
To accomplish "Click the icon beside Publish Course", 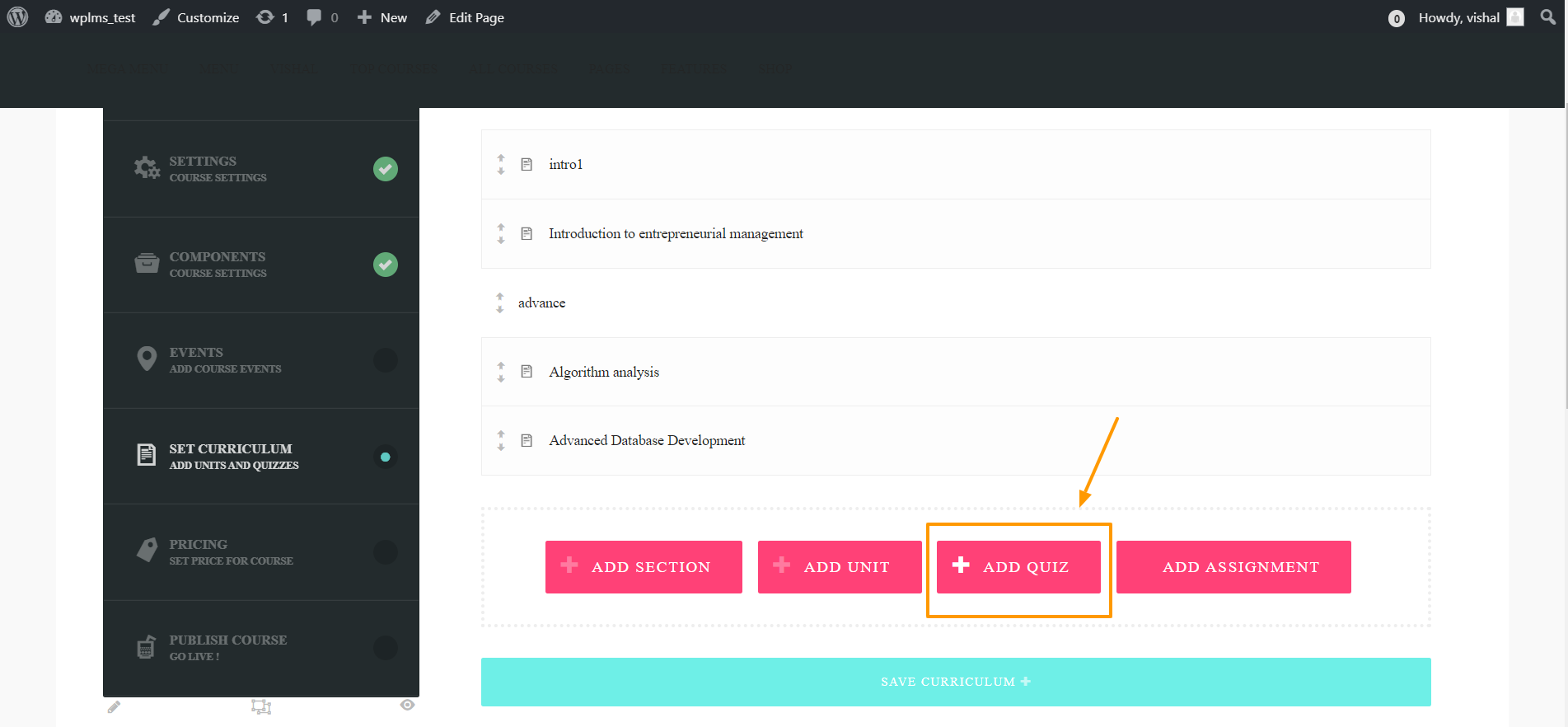I will click(146, 647).
